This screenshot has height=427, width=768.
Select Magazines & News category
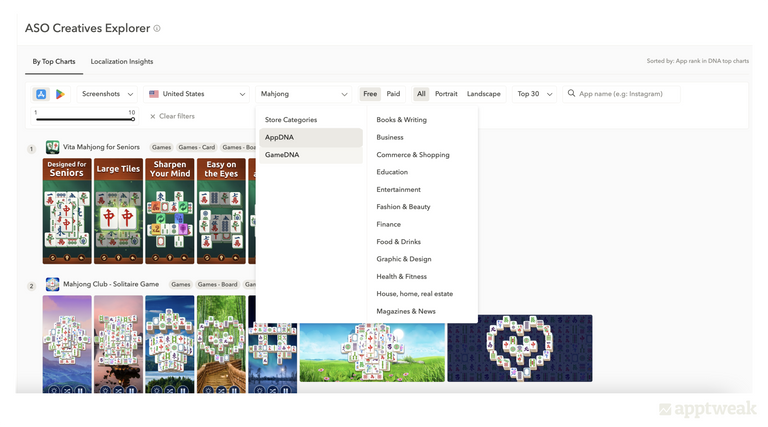tap(406, 311)
